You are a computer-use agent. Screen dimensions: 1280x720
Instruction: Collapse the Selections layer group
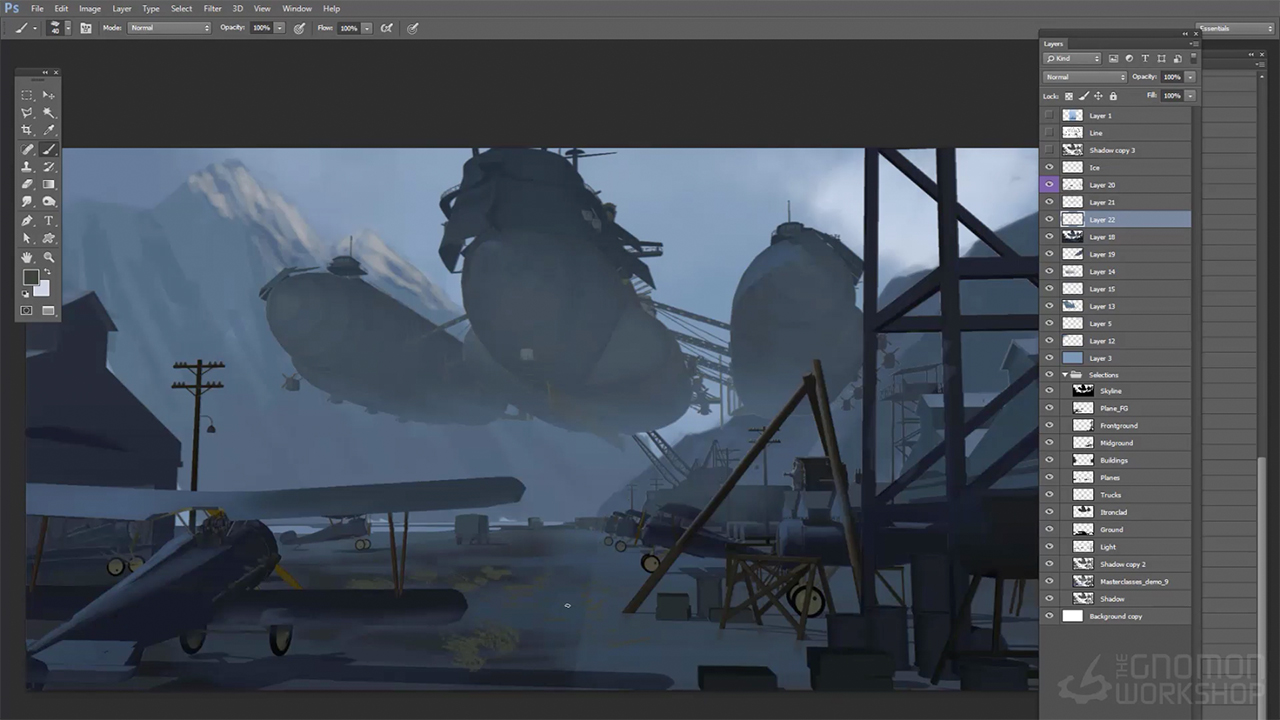point(1065,375)
